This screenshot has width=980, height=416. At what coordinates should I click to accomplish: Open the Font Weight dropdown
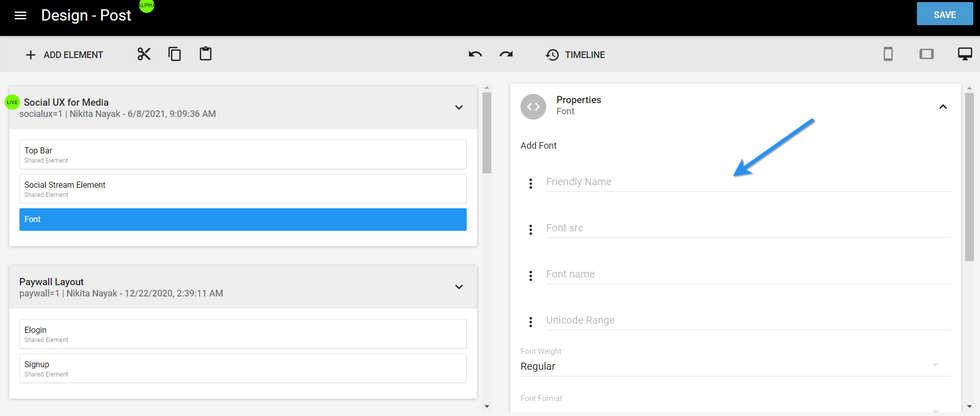[730, 366]
